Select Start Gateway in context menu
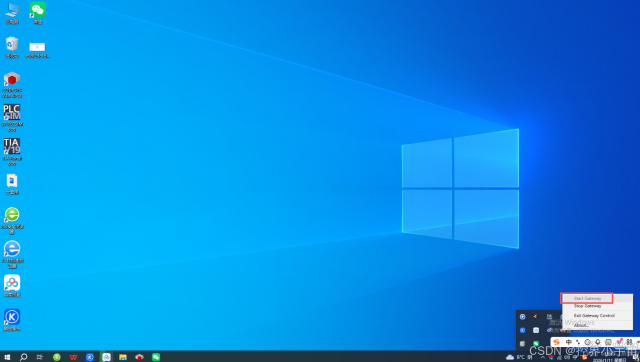Screen dimensions: 640x362 point(587,298)
